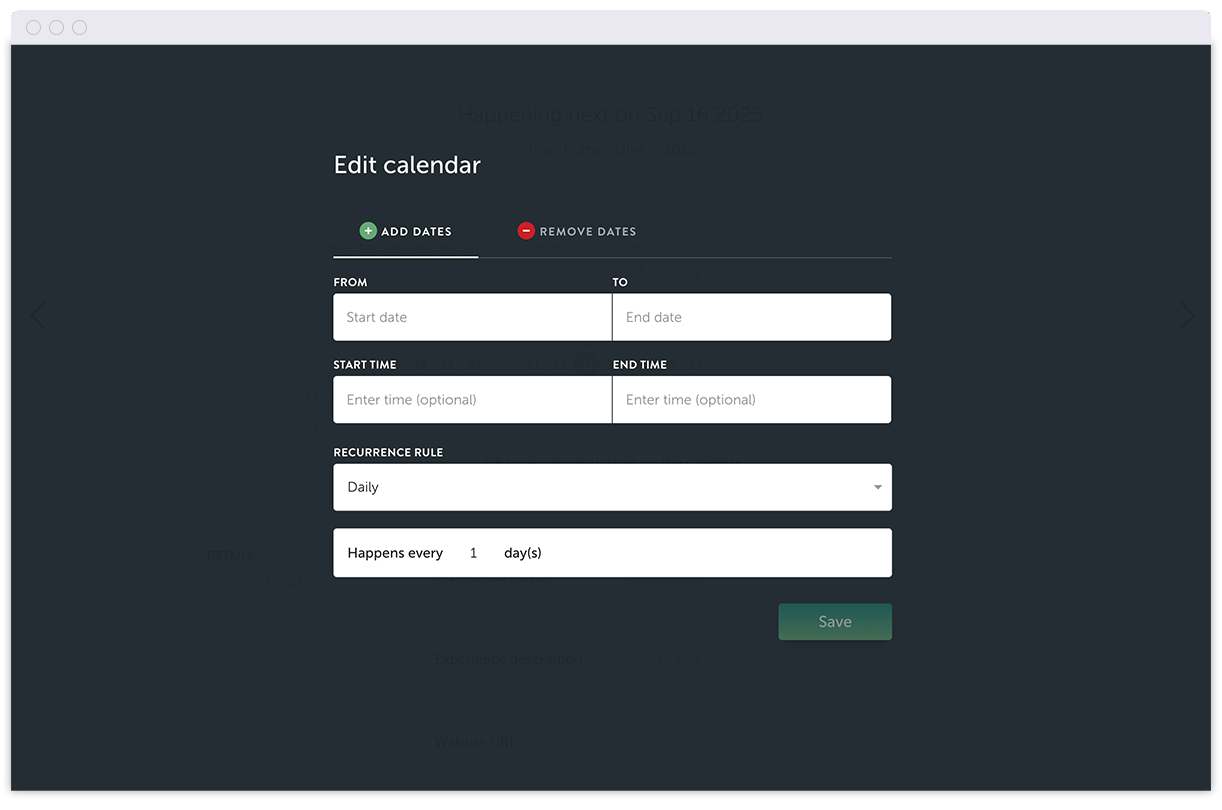
Task: Click the green plus icon for adding dates
Action: pos(368,231)
